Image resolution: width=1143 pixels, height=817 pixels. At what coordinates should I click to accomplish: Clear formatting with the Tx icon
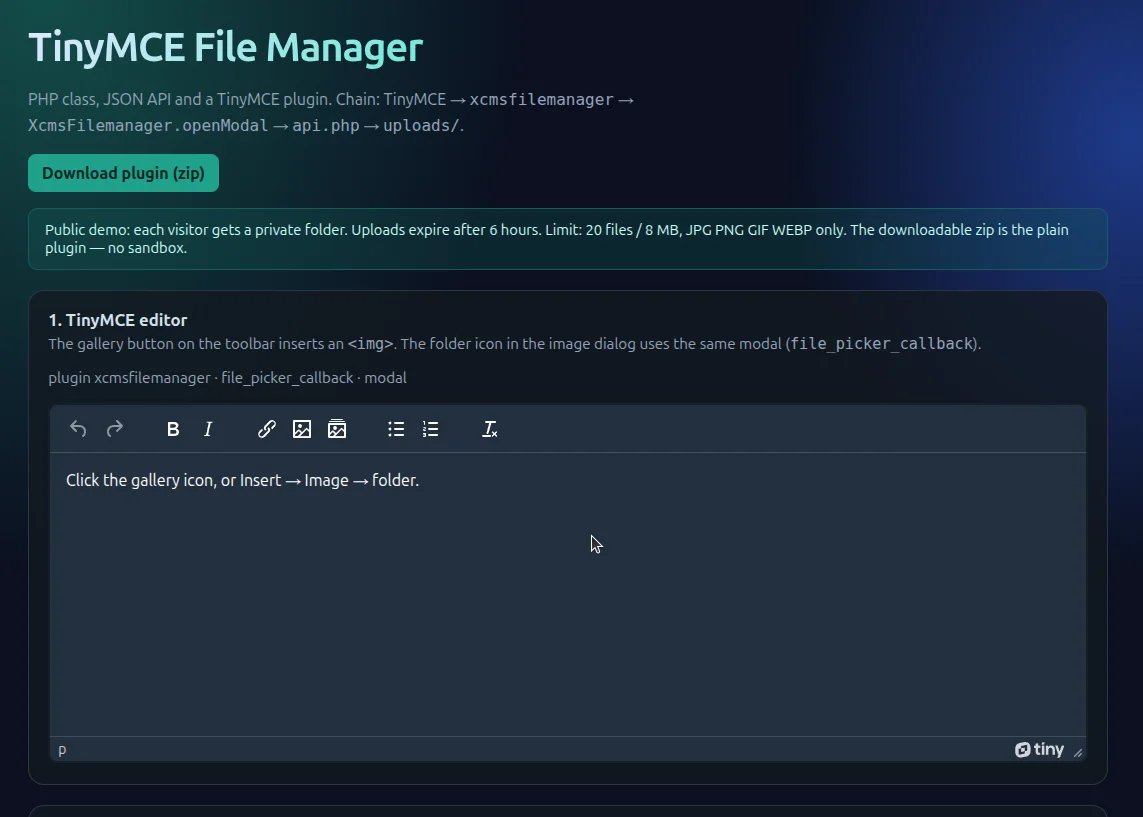(x=490, y=429)
